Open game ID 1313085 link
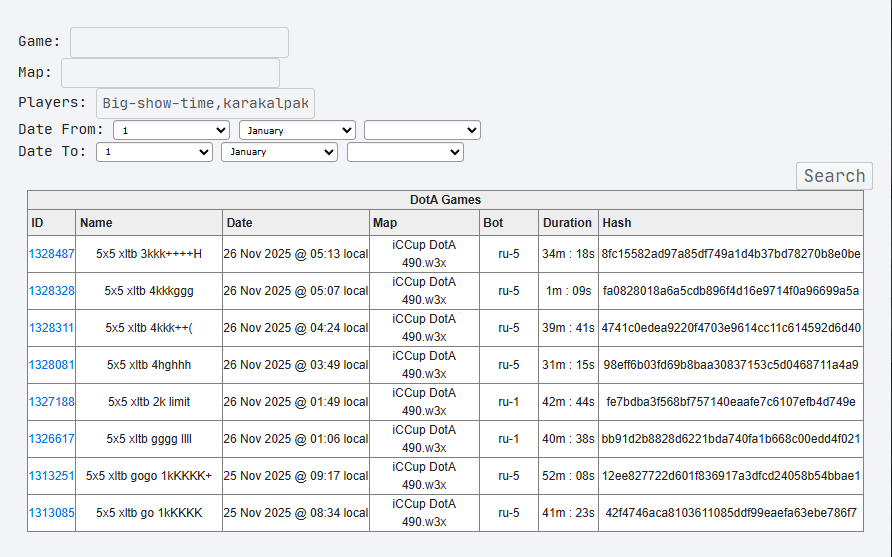This screenshot has width=892, height=557. 51,513
